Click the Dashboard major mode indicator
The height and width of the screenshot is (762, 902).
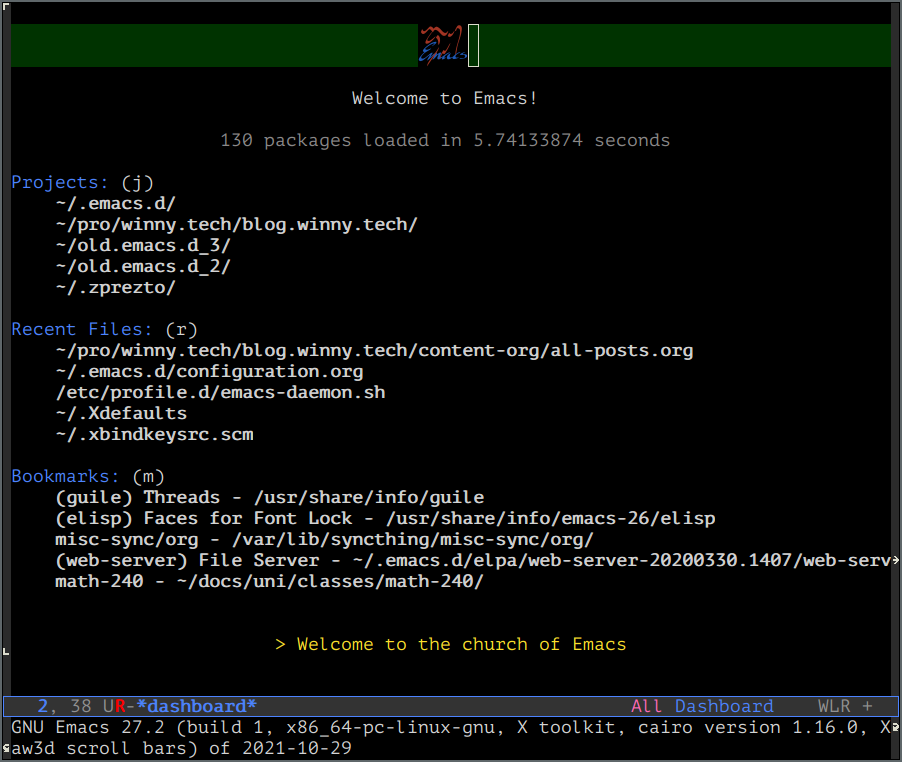coord(724,706)
